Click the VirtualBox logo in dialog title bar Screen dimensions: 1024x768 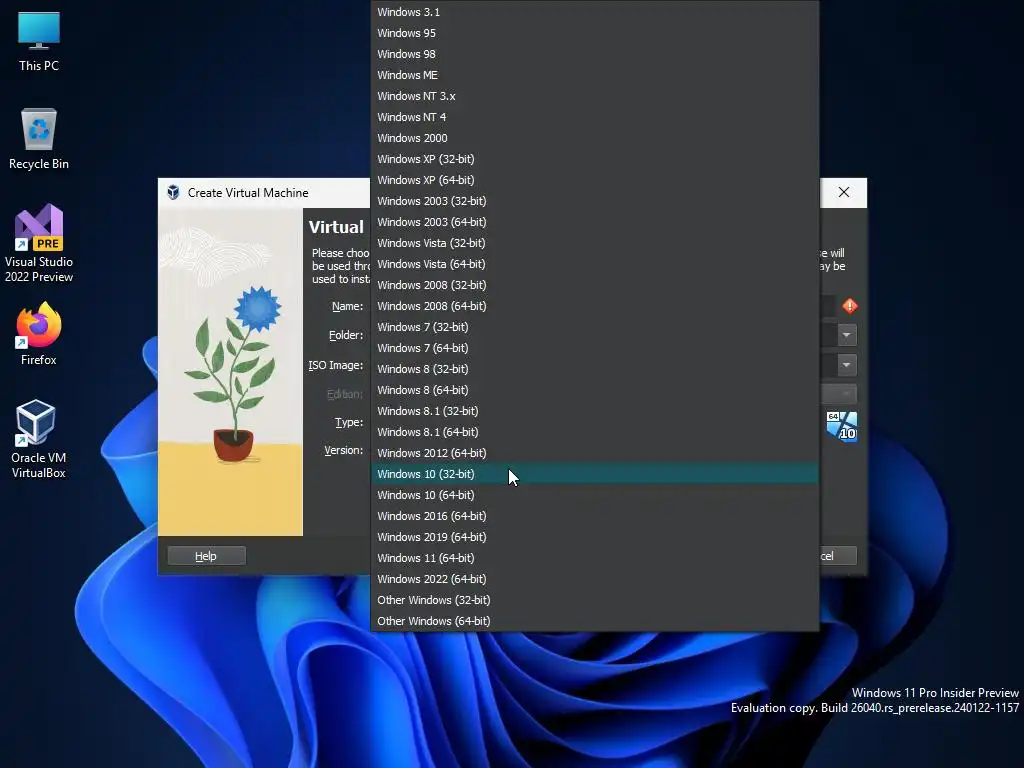(x=173, y=193)
